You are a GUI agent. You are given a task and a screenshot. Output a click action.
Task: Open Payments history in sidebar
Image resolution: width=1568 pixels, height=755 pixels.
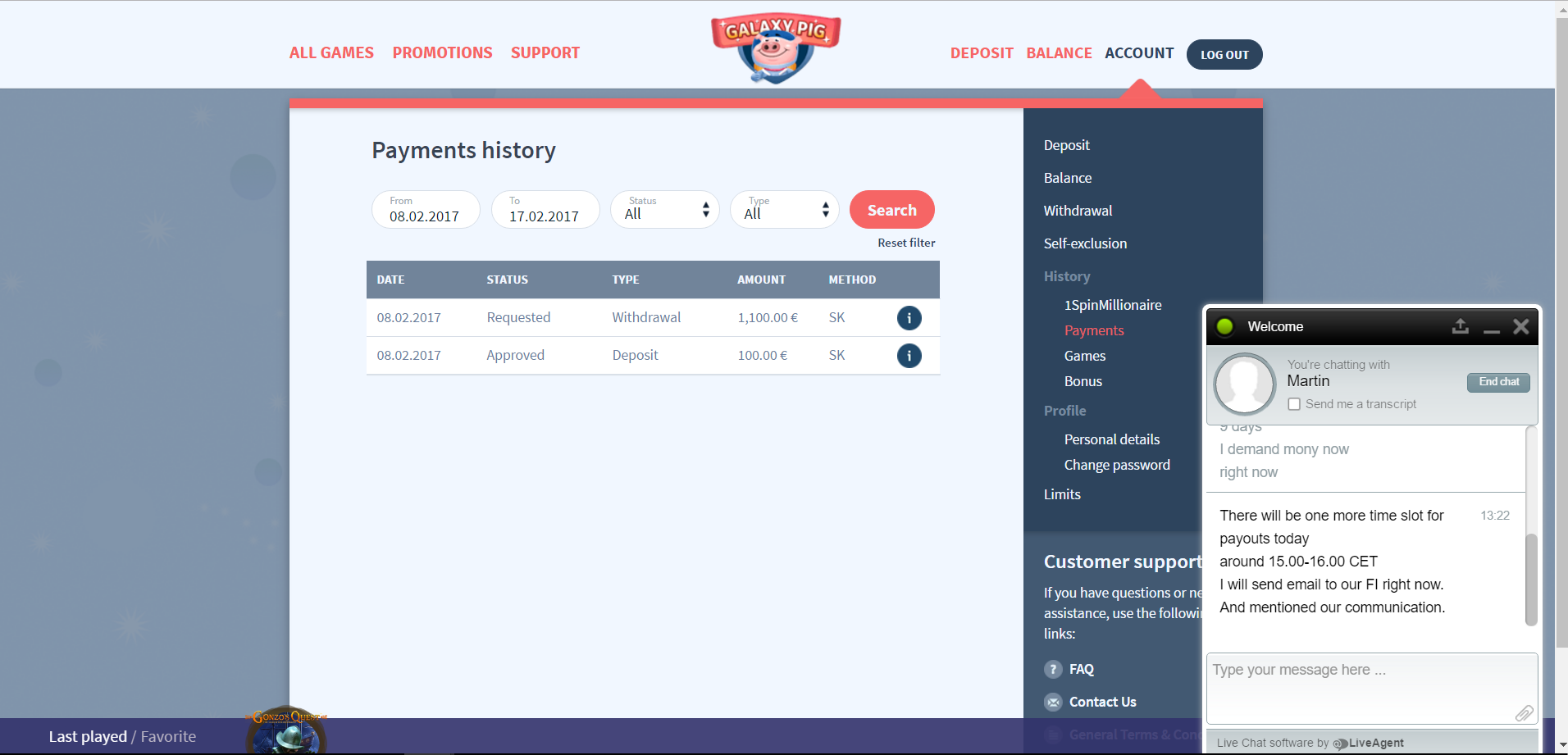point(1094,330)
